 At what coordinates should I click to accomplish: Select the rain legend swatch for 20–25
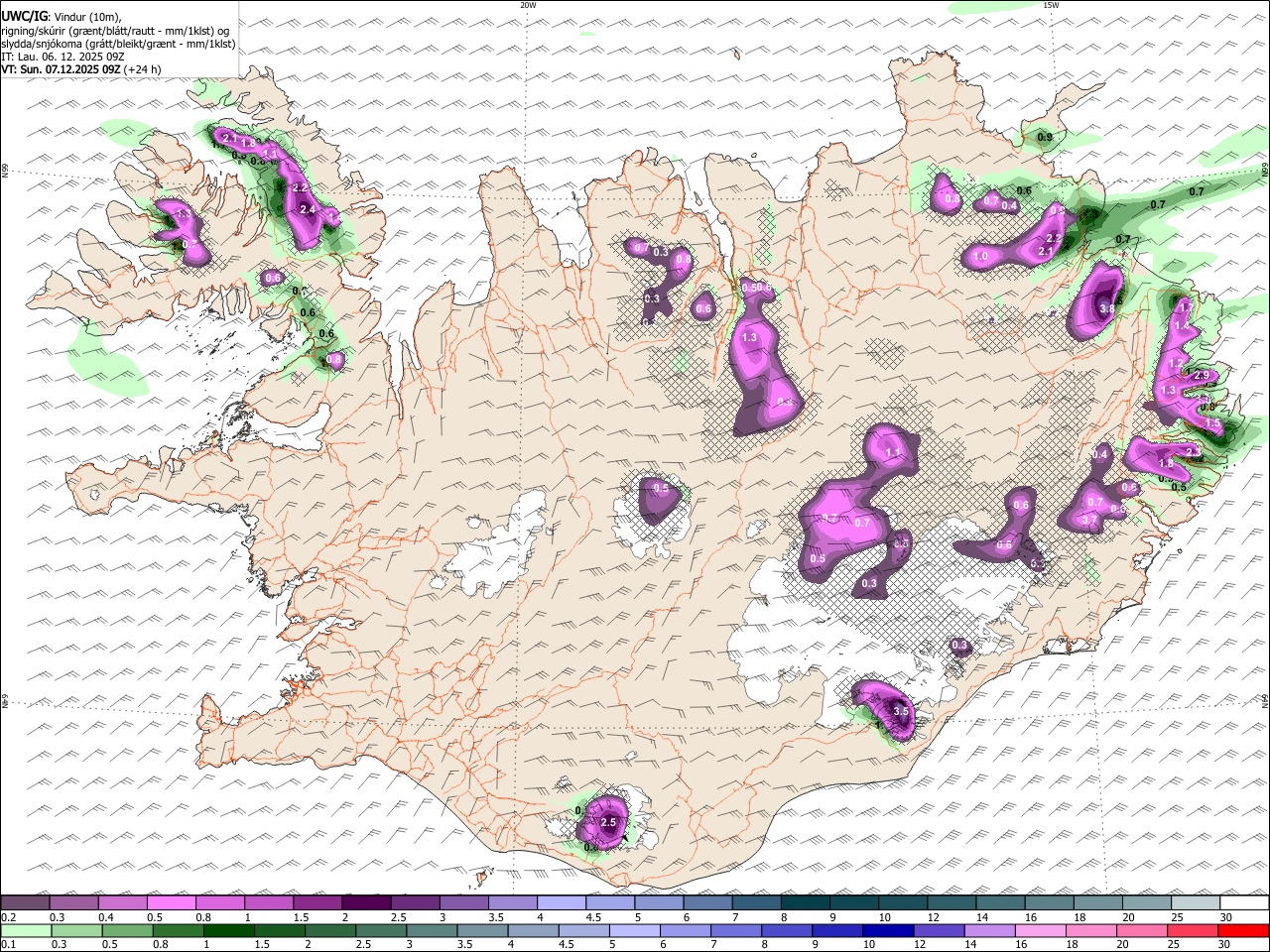(x=1142, y=930)
